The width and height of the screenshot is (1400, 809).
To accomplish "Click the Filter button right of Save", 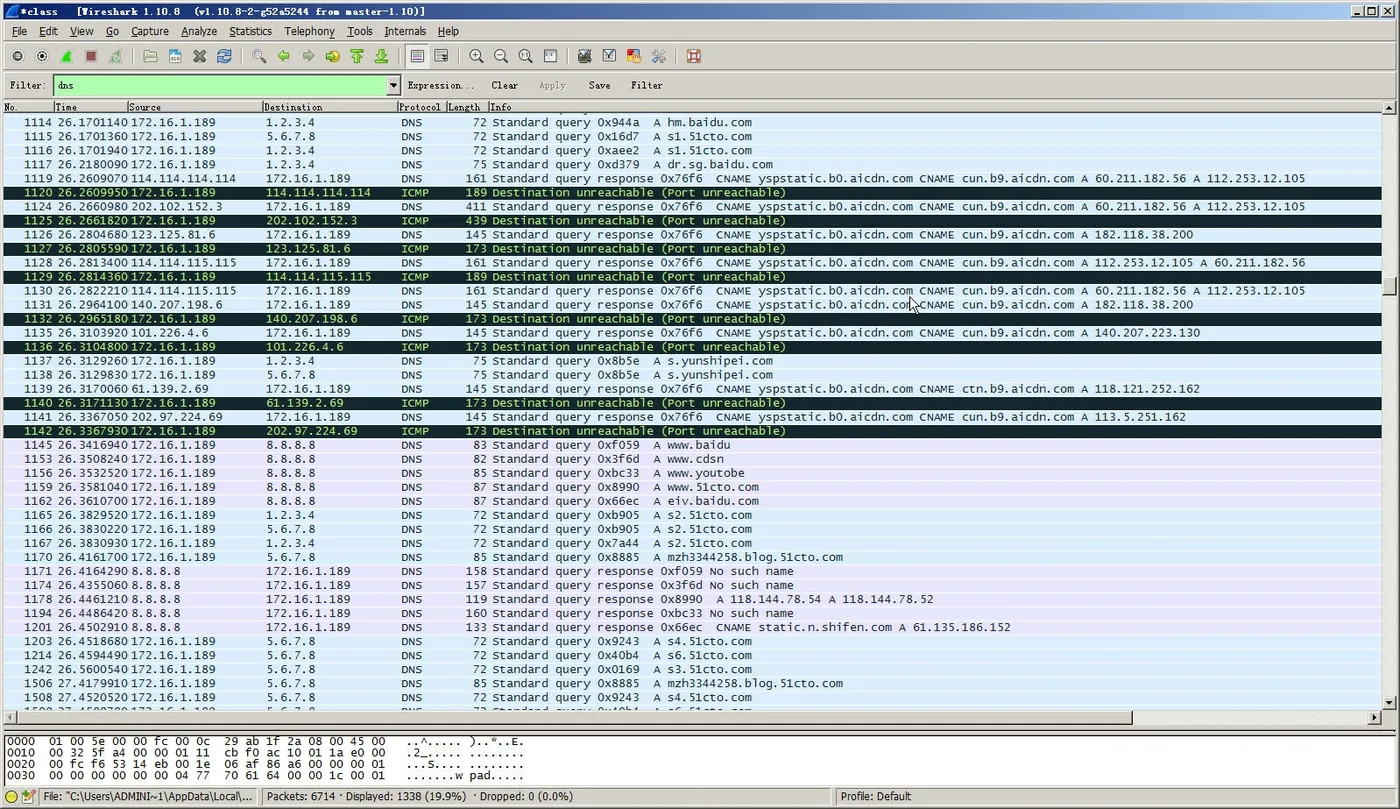I will (647, 86).
